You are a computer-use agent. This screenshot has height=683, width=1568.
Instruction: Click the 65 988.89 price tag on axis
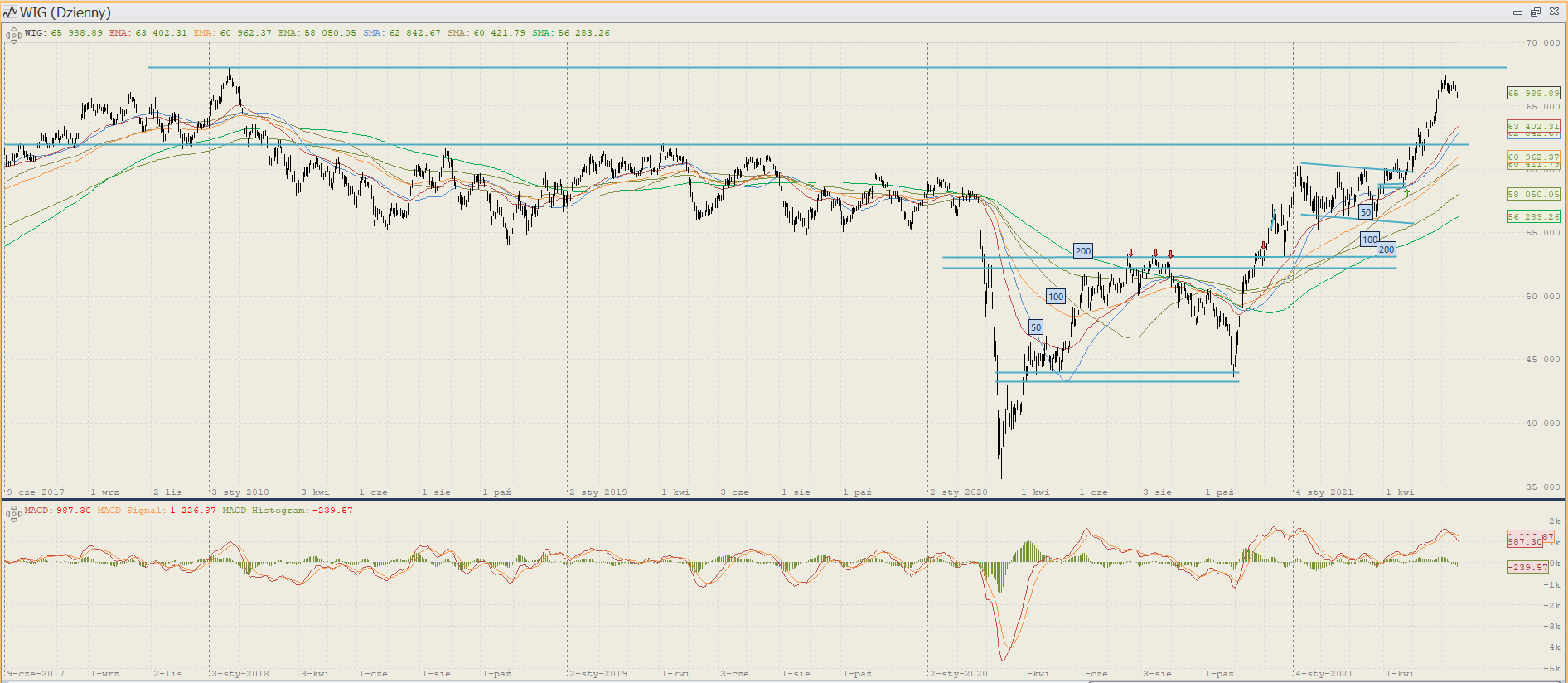point(1532,94)
